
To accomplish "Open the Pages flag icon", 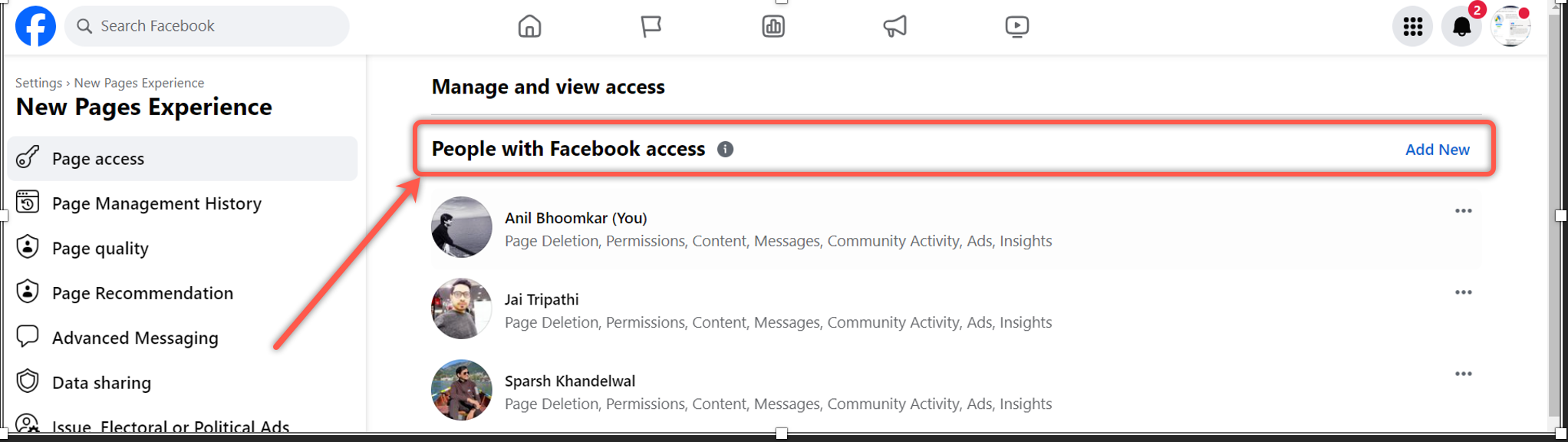I will tap(651, 27).
